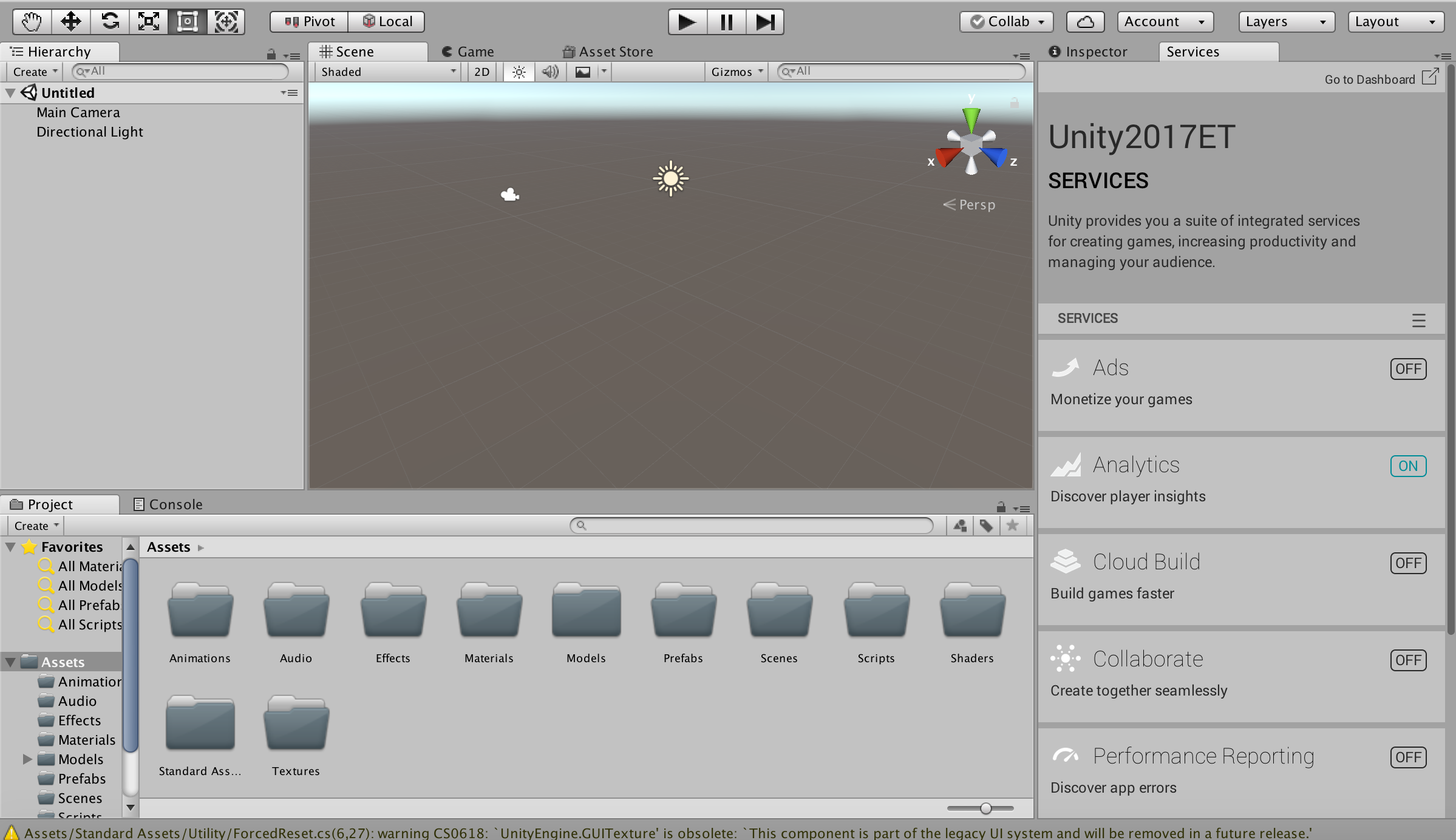Toggle Cloud Build OFF switch
This screenshot has width=1456, height=840.
click(1408, 563)
